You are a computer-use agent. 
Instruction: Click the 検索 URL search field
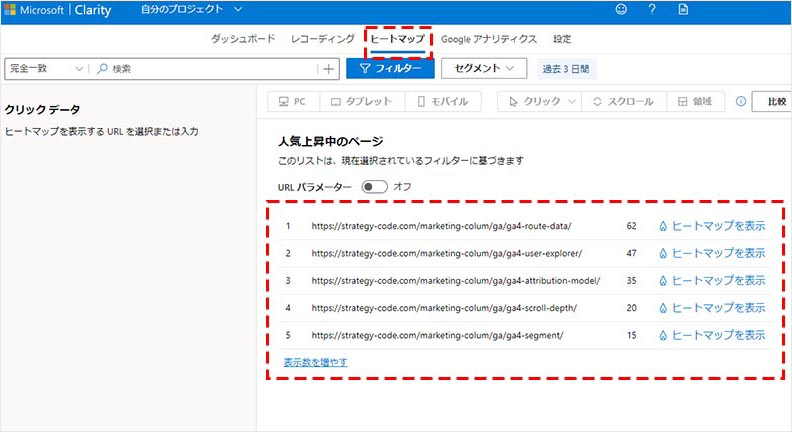210,69
